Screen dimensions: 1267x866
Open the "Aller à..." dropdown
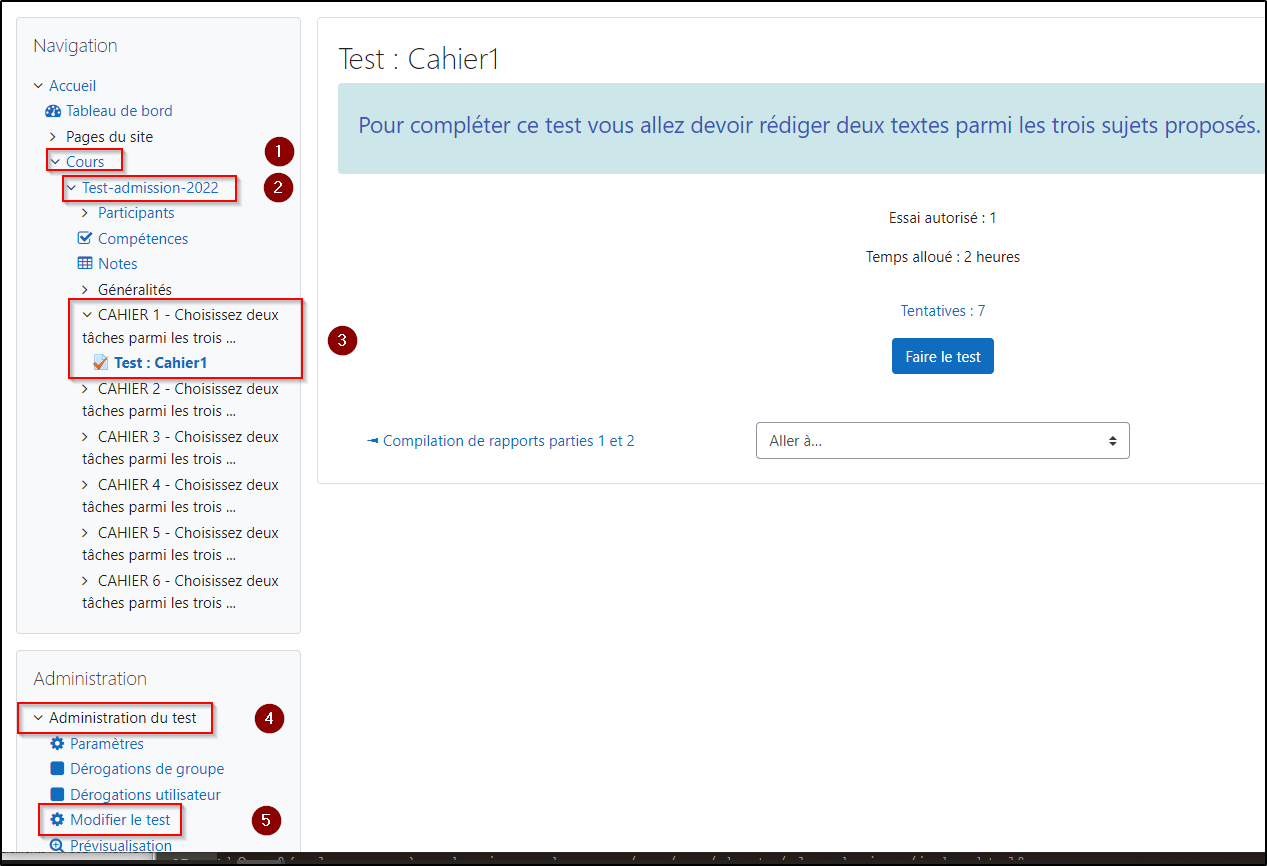pyautogui.click(x=942, y=441)
